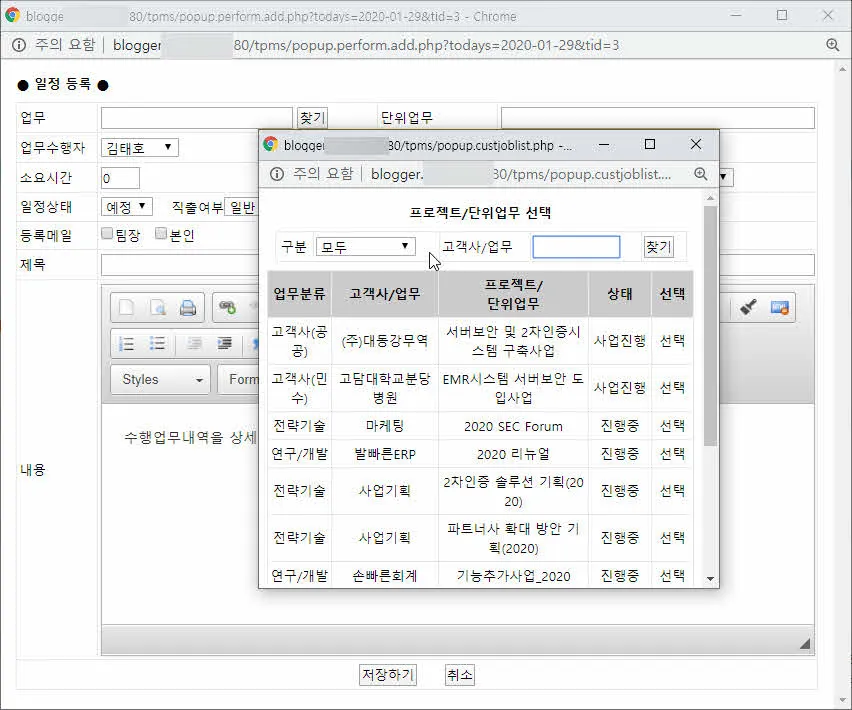Screen dimensions: 852x710
Task: Click the 소요시간 input field
Action: [120, 178]
